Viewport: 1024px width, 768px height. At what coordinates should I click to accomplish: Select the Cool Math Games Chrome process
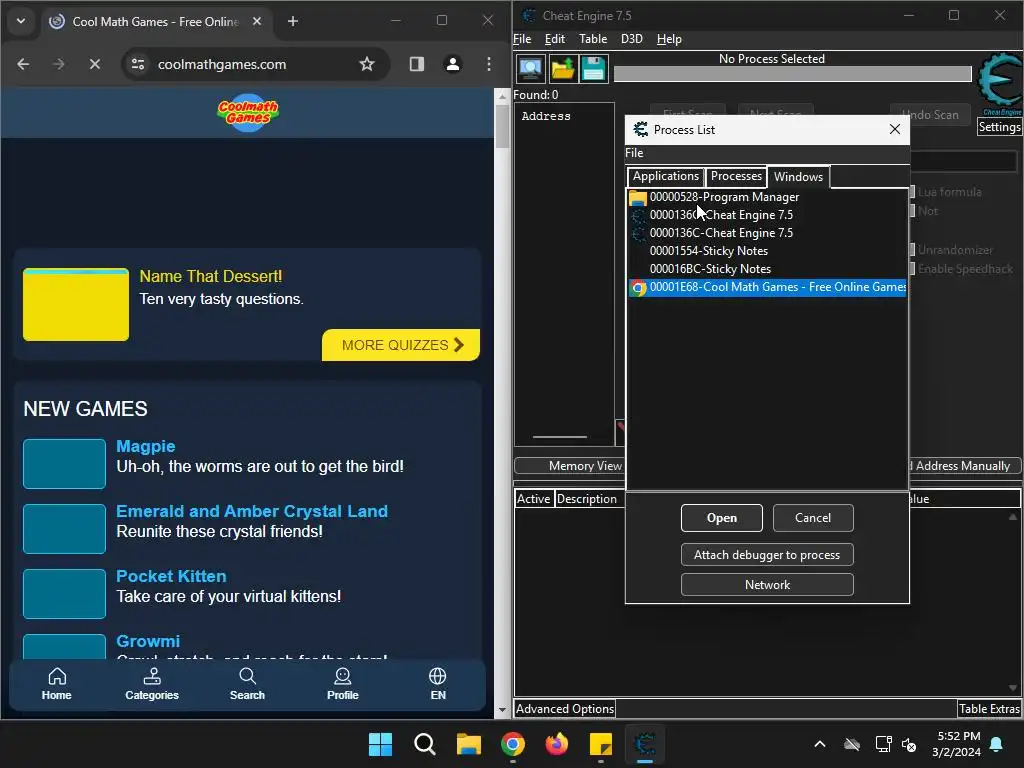click(767, 287)
